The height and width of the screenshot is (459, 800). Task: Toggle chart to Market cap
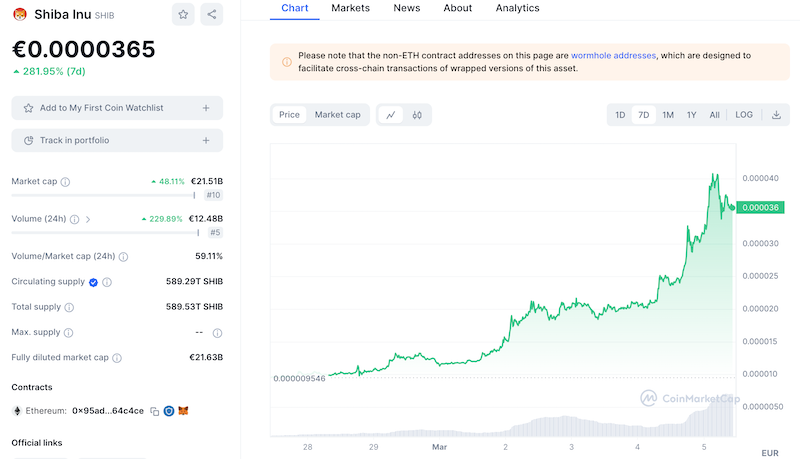click(337, 115)
